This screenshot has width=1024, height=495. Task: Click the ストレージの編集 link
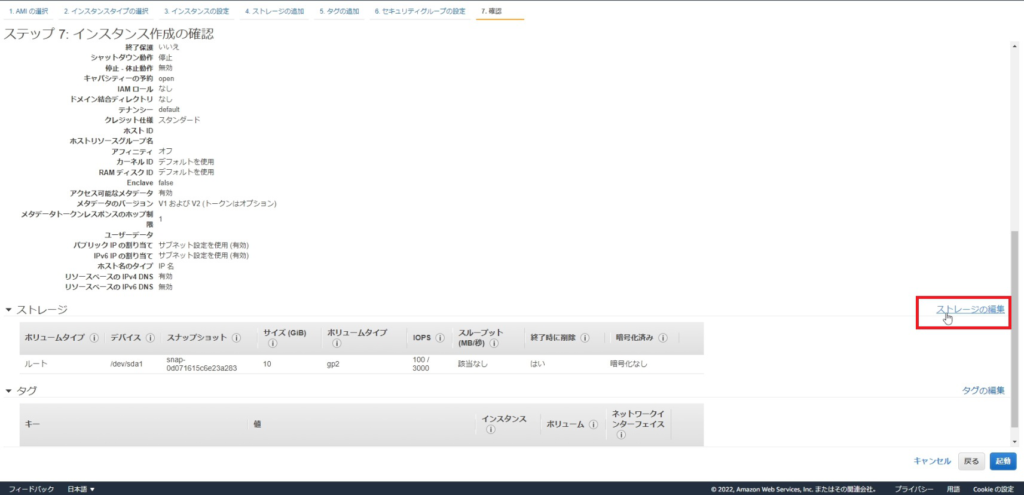pyautogui.click(x=970, y=310)
